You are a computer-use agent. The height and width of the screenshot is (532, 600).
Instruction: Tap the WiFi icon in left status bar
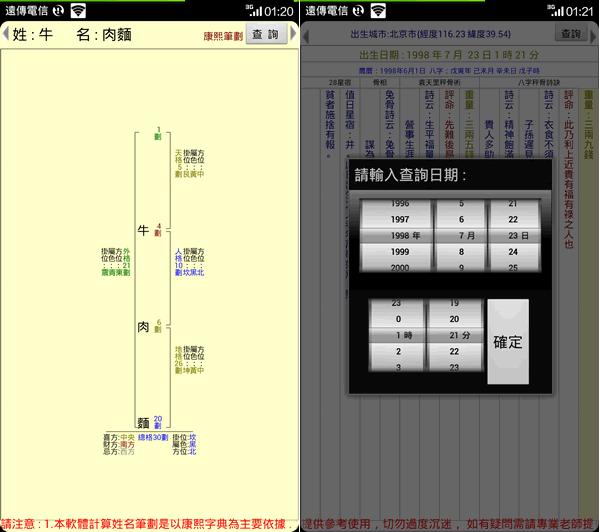(78, 11)
